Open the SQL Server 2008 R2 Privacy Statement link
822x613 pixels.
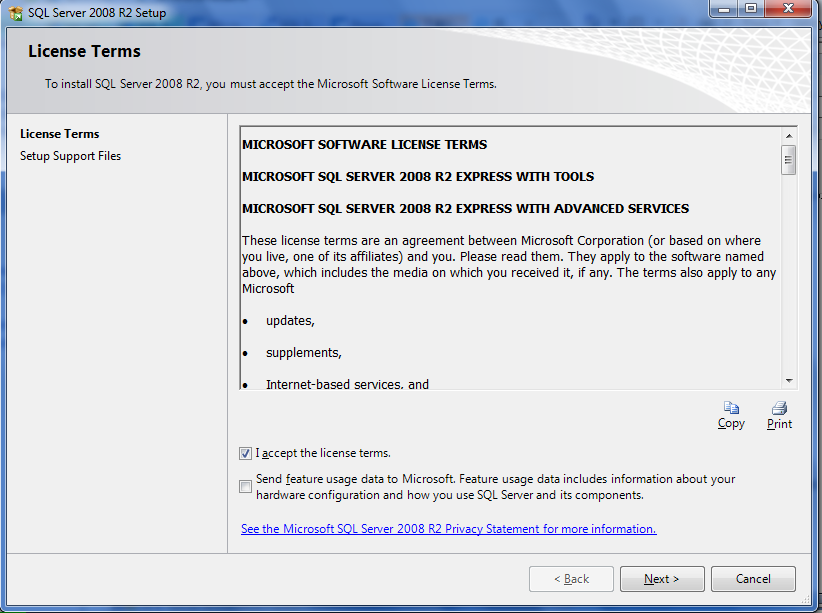click(449, 529)
